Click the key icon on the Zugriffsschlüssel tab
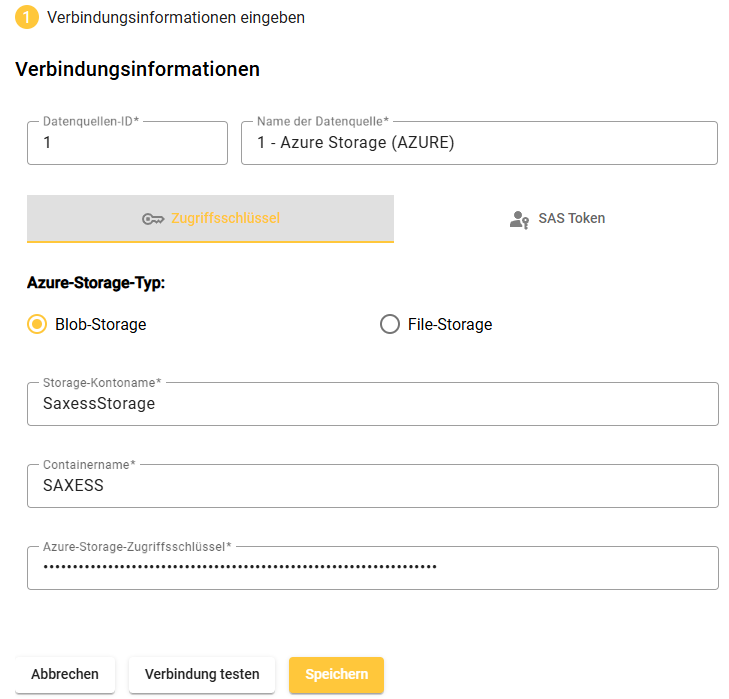729x699 pixels. click(153, 219)
